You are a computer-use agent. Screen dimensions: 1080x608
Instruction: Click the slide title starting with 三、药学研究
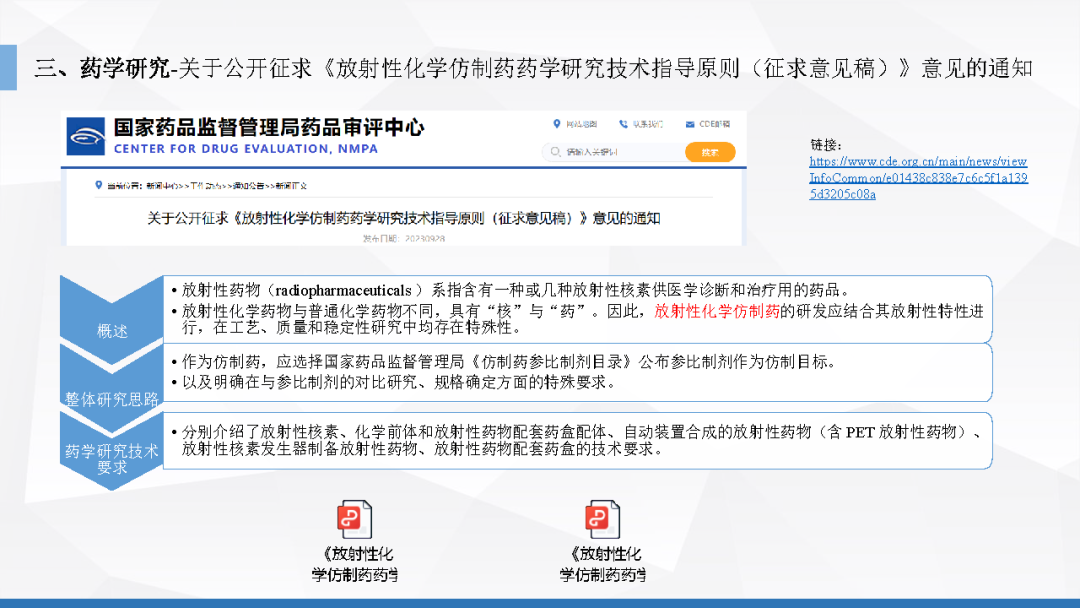532,69
